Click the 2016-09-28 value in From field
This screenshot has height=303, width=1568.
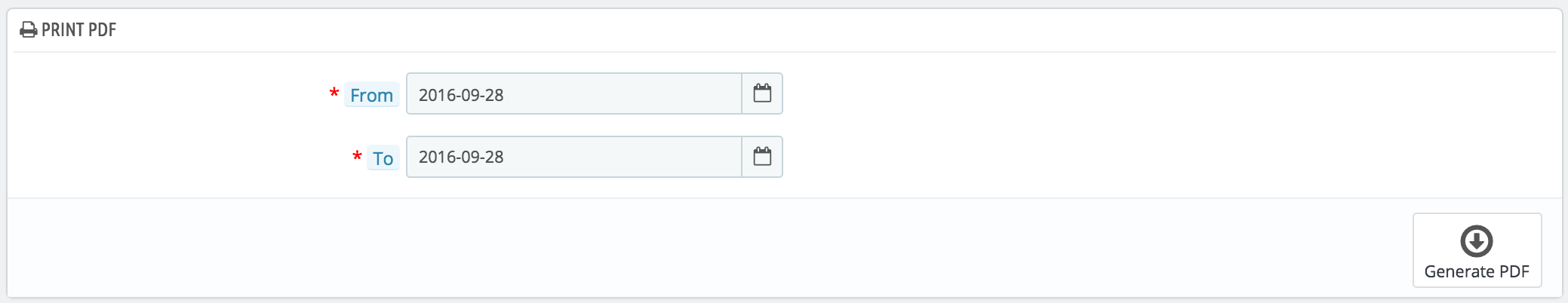[461, 95]
